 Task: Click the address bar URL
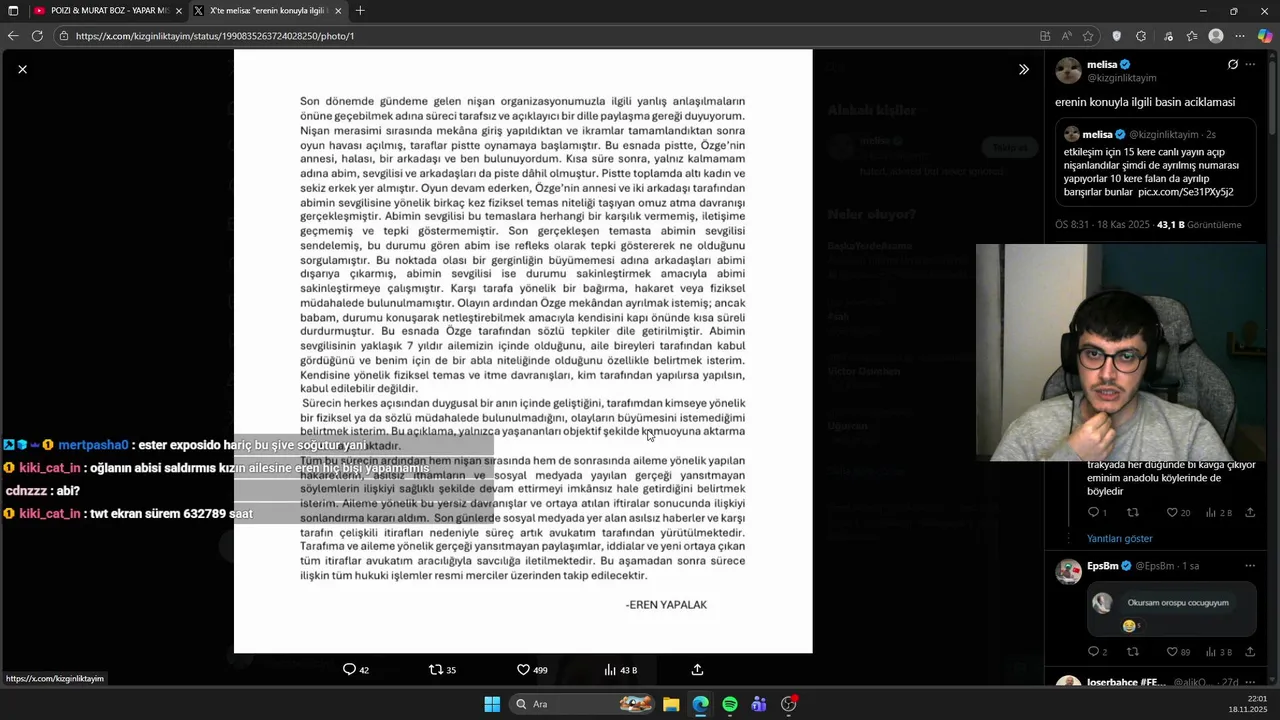(215, 36)
